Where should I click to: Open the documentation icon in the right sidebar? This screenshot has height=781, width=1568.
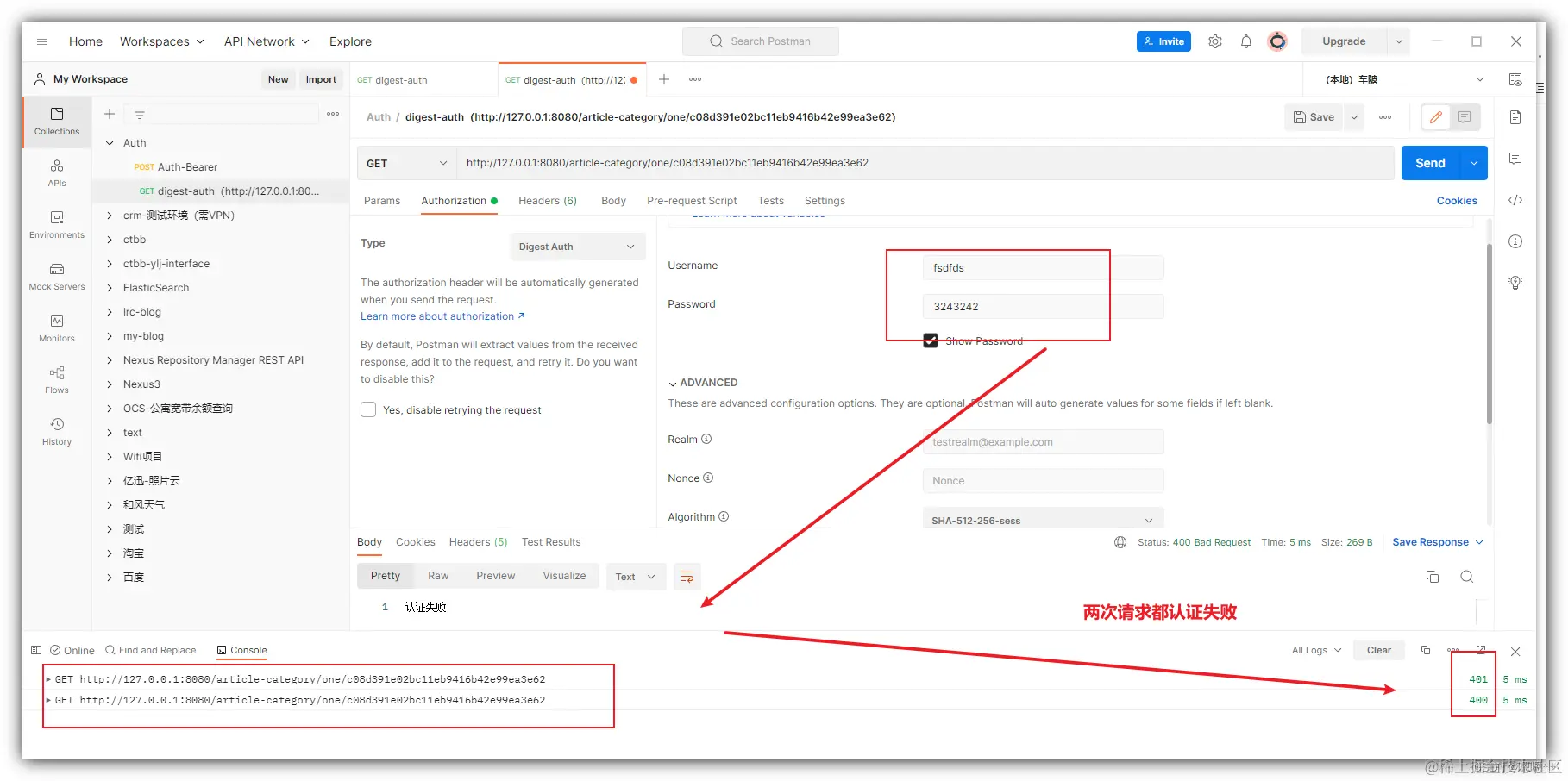tap(1515, 117)
